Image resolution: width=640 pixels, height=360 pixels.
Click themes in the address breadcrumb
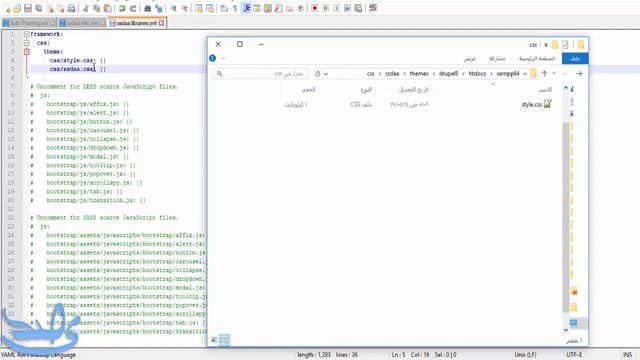pyautogui.click(x=419, y=73)
